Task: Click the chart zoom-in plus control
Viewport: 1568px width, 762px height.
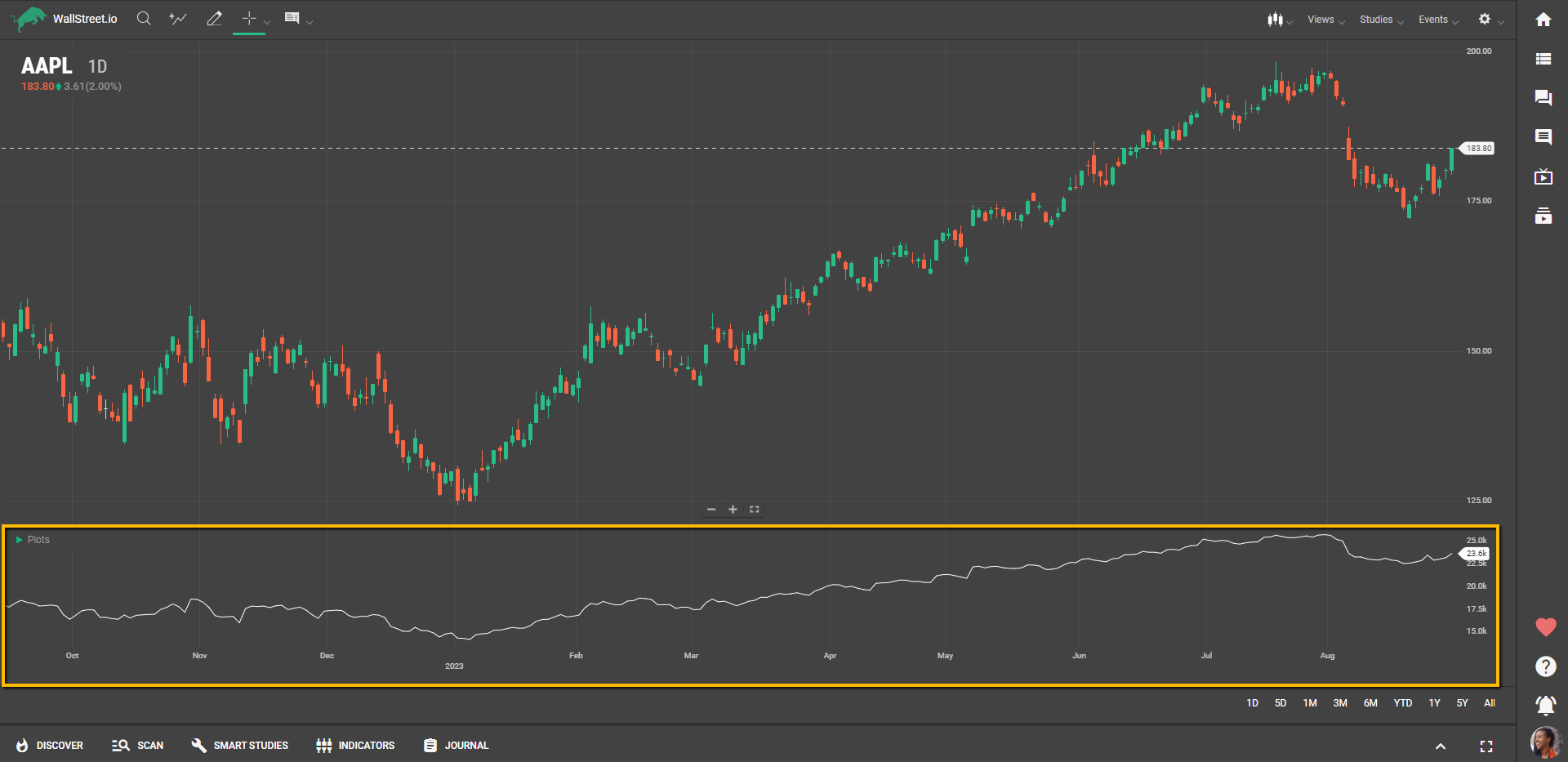Action: click(733, 510)
